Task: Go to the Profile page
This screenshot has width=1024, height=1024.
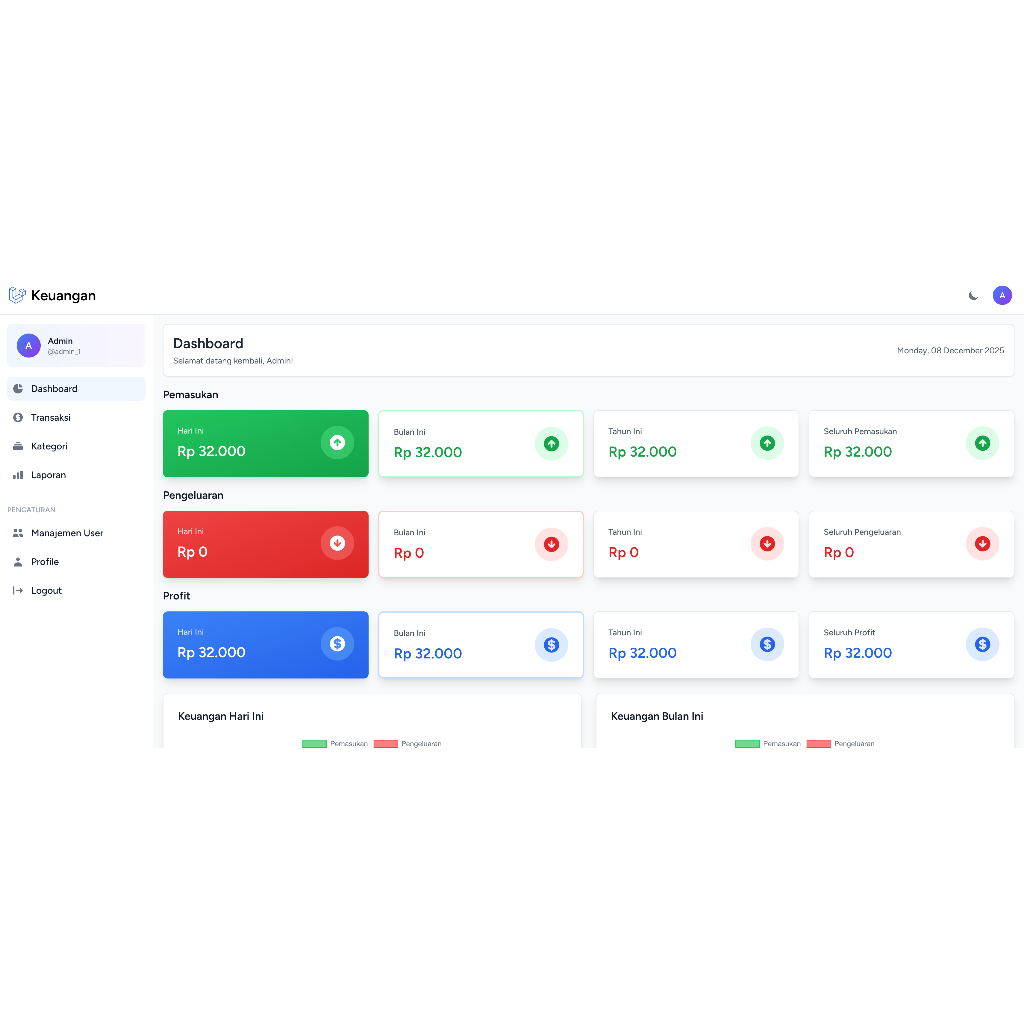Action: coord(76,562)
